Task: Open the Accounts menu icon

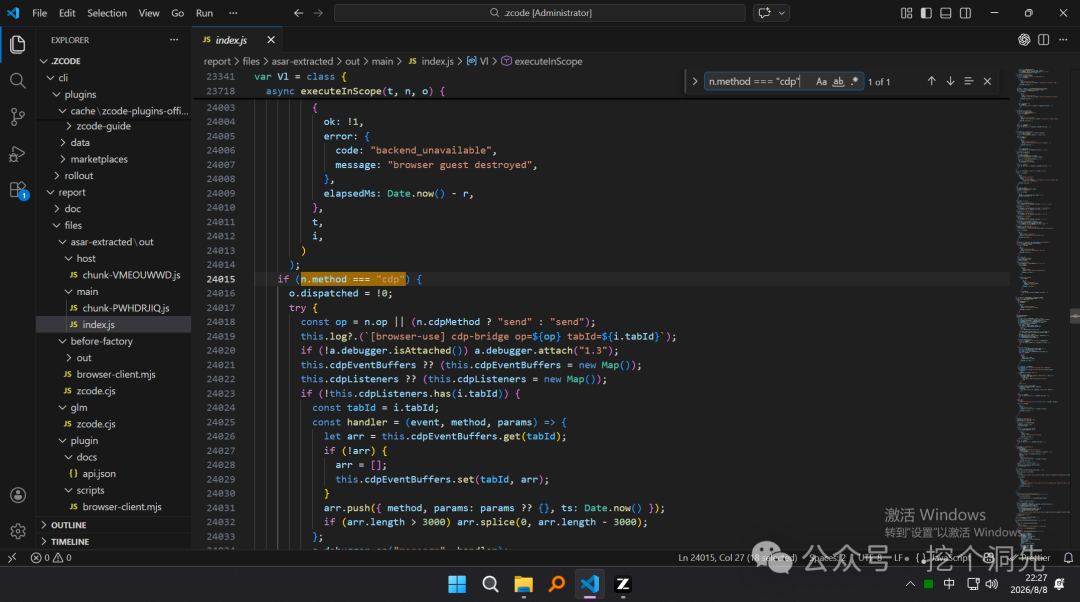Action: [18, 495]
